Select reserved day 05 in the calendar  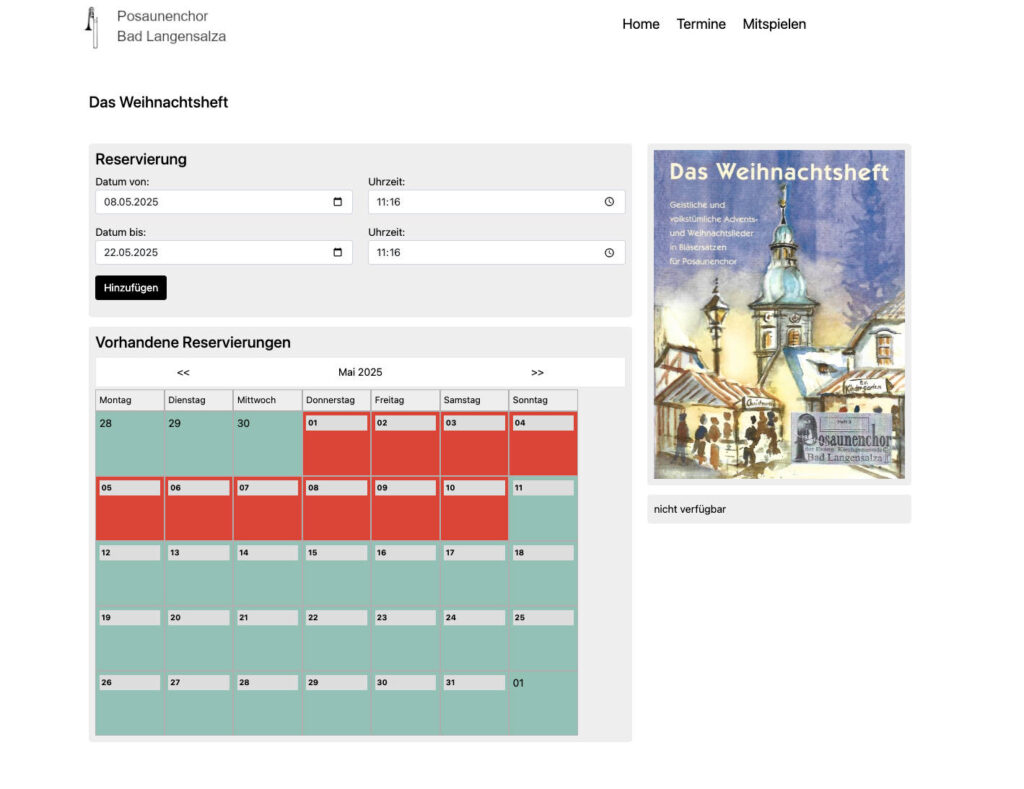pyautogui.click(x=129, y=508)
